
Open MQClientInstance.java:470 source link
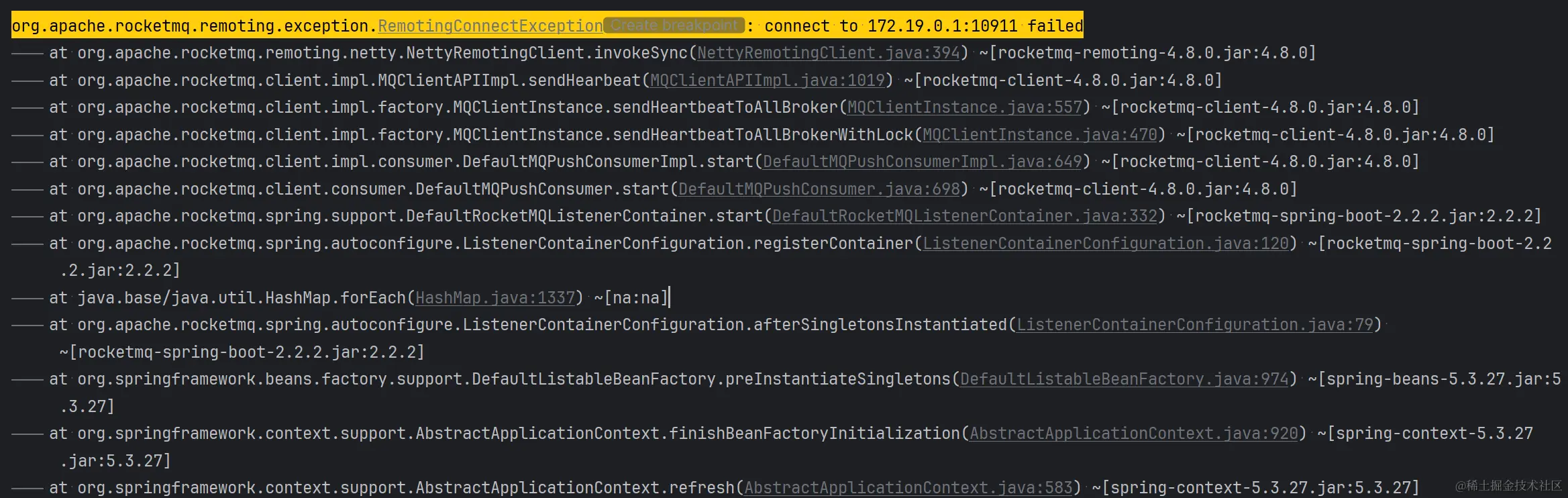pyautogui.click(x=1040, y=134)
